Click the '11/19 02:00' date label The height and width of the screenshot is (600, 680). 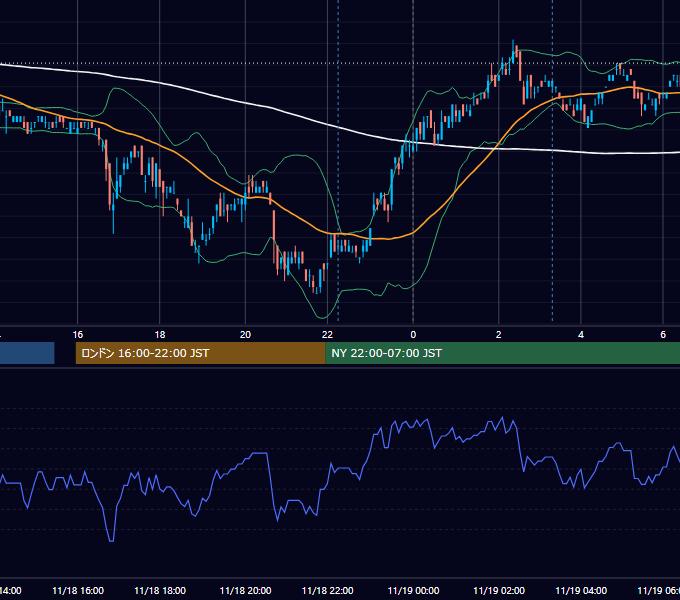coord(499,590)
